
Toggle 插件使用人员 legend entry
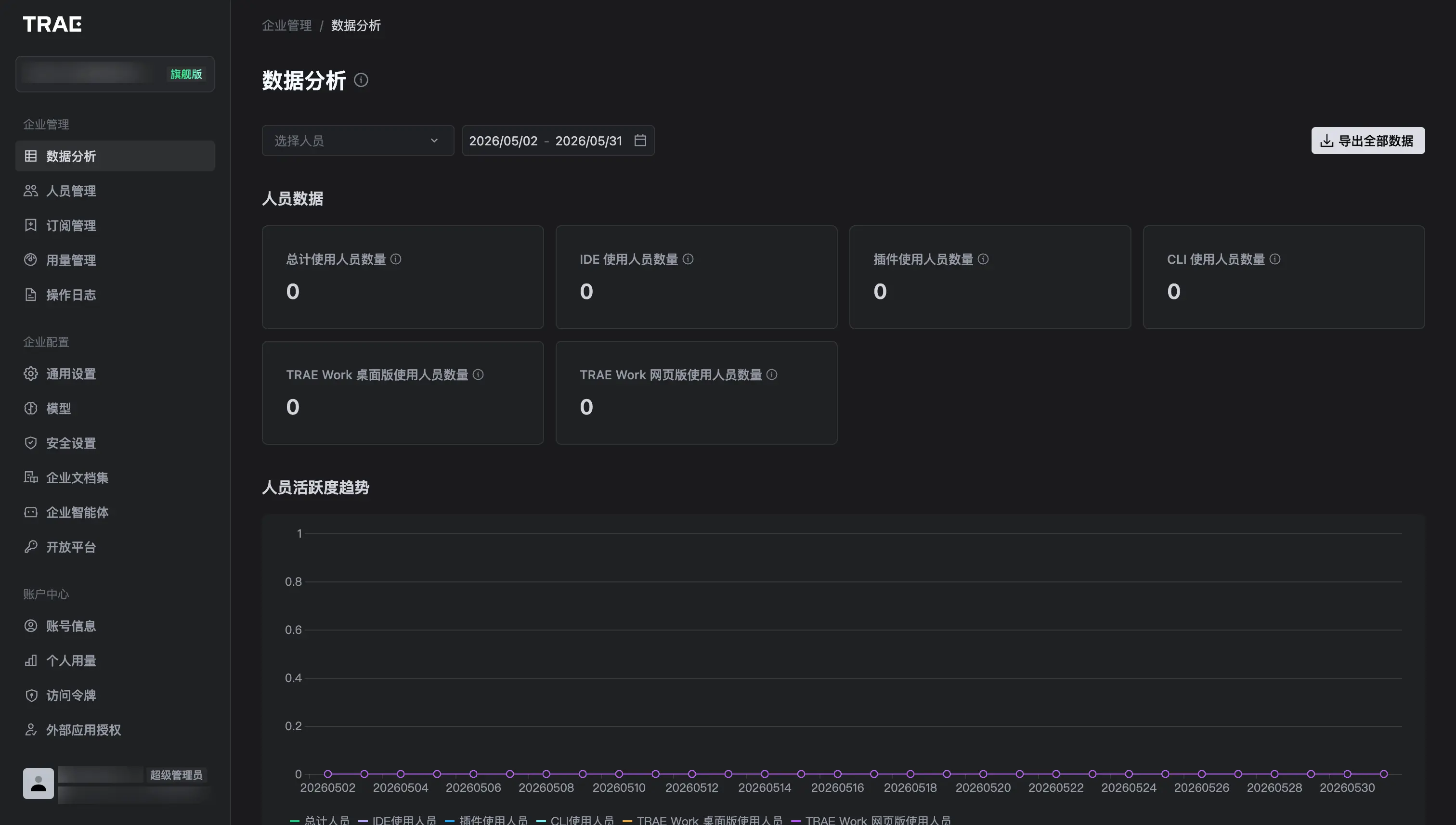pos(486,820)
